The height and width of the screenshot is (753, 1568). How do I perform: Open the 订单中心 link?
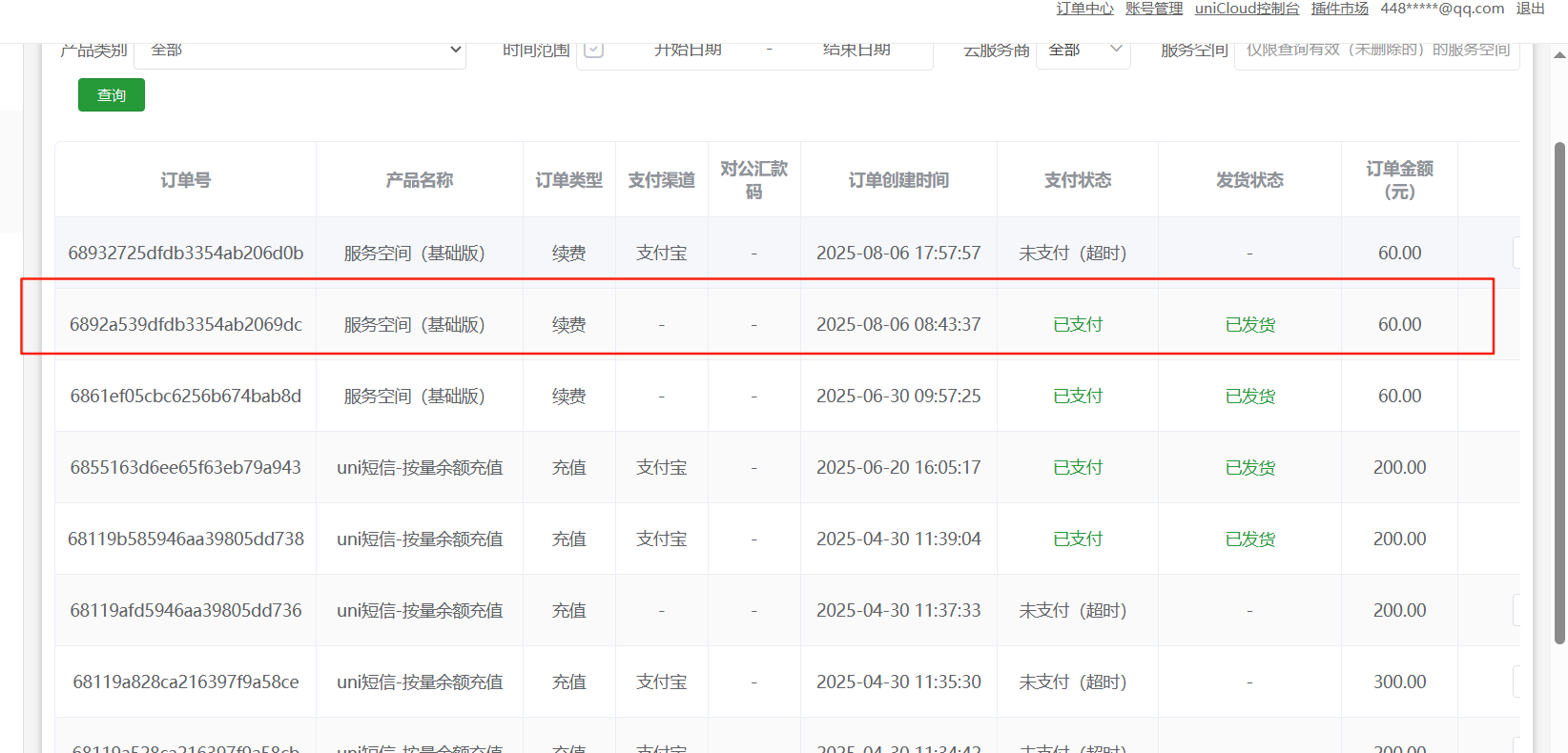(x=1084, y=9)
